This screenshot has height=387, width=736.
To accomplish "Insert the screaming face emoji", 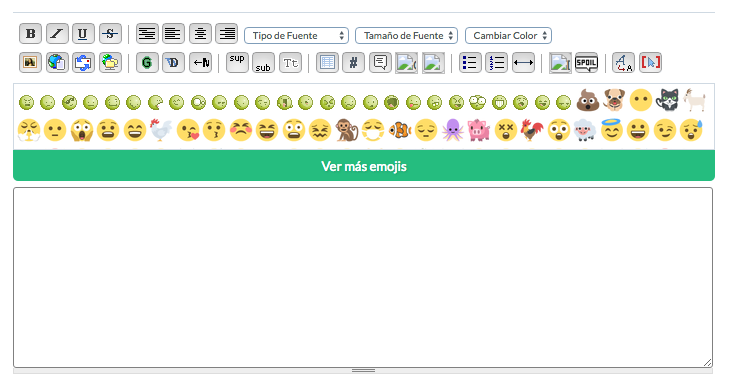I will 82,130.
